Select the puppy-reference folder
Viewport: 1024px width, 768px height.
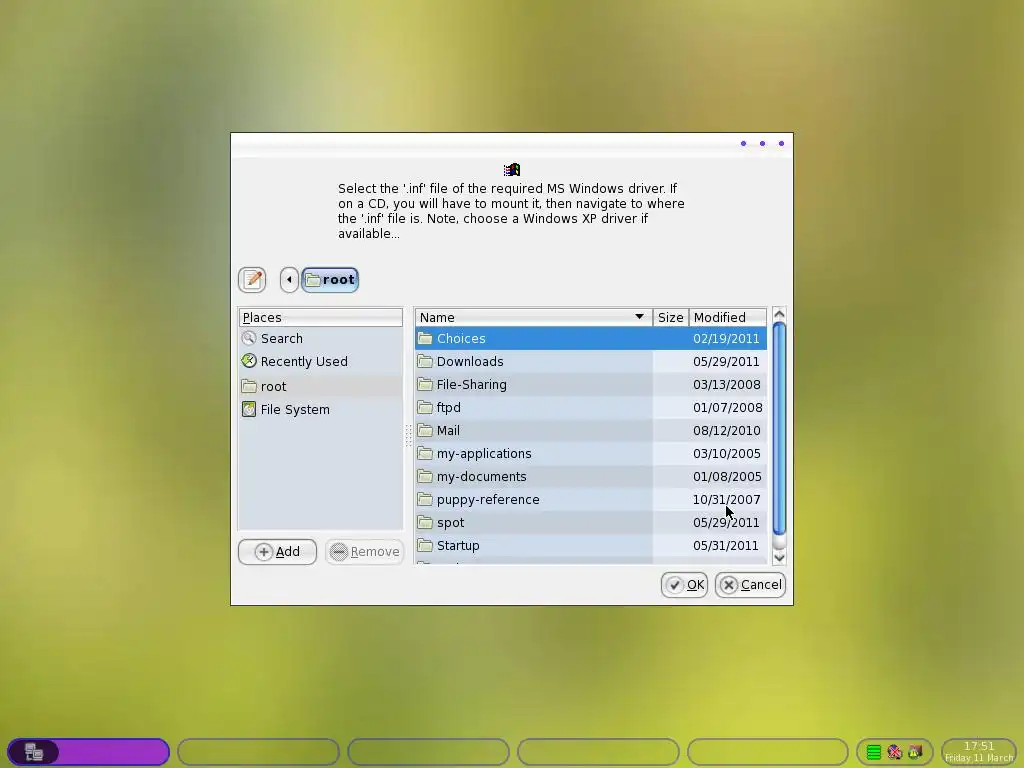click(590, 500)
